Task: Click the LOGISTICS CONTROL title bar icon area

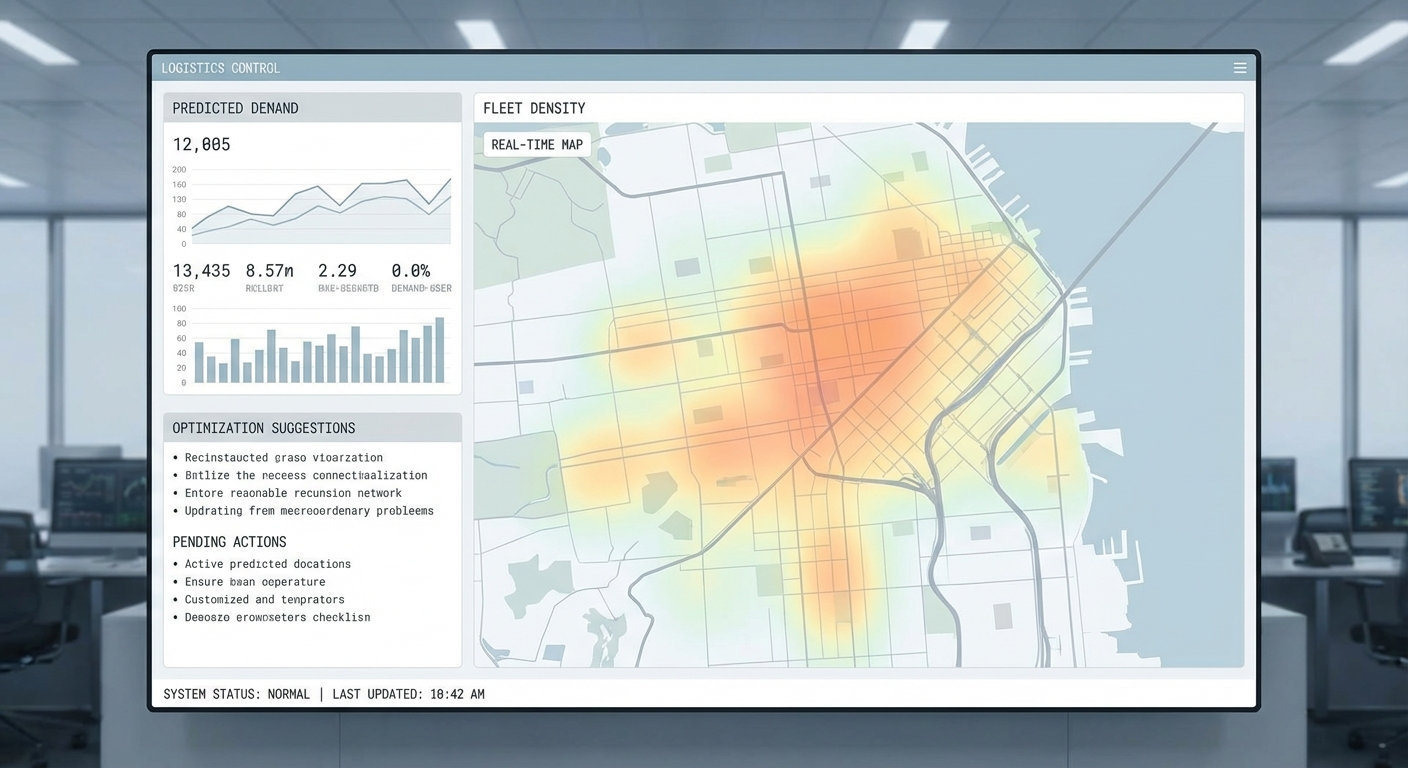Action: [x=221, y=67]
